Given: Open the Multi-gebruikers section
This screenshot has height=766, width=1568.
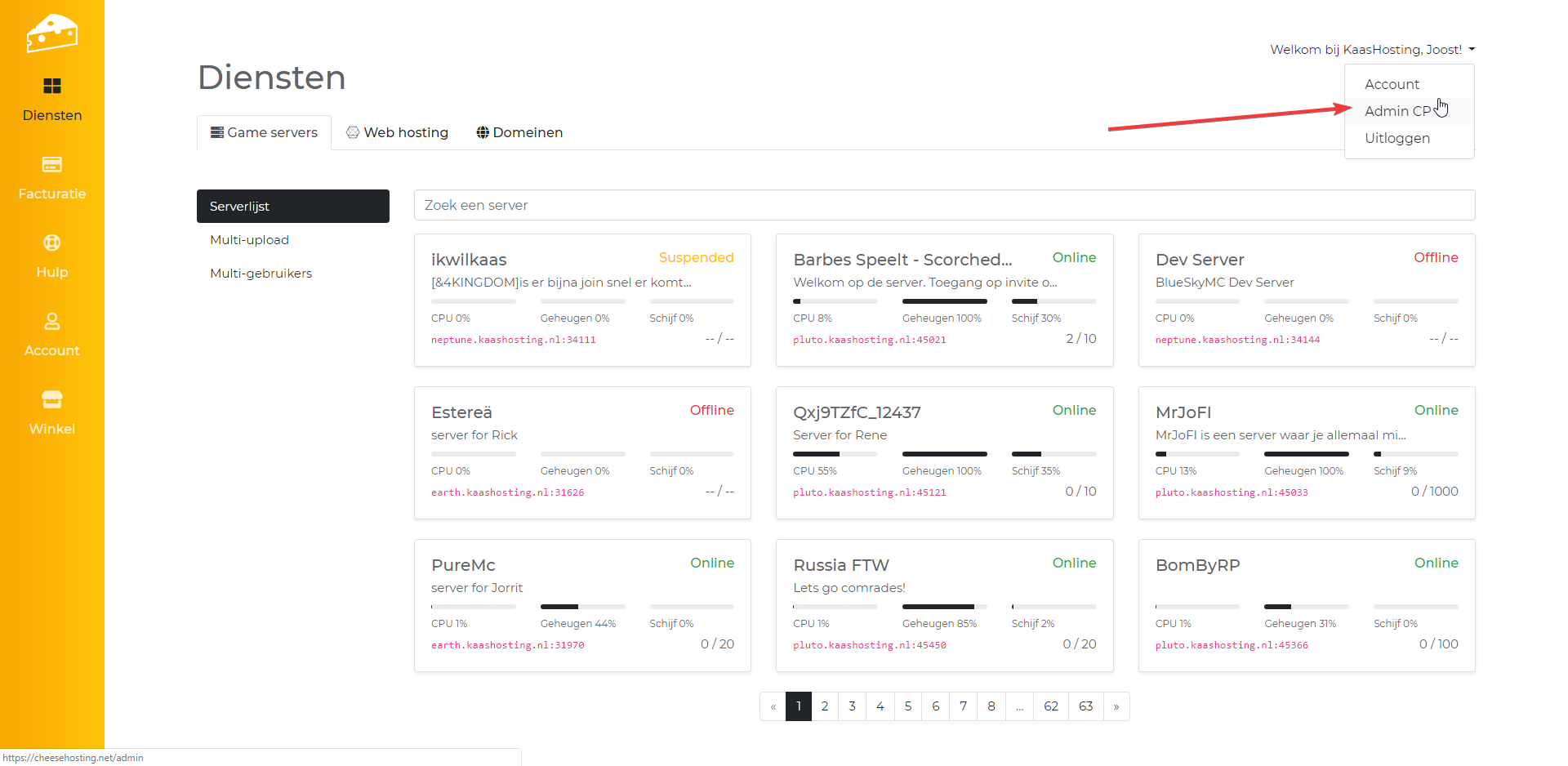Looking at the screenshot, I should (x=261, y=274).
